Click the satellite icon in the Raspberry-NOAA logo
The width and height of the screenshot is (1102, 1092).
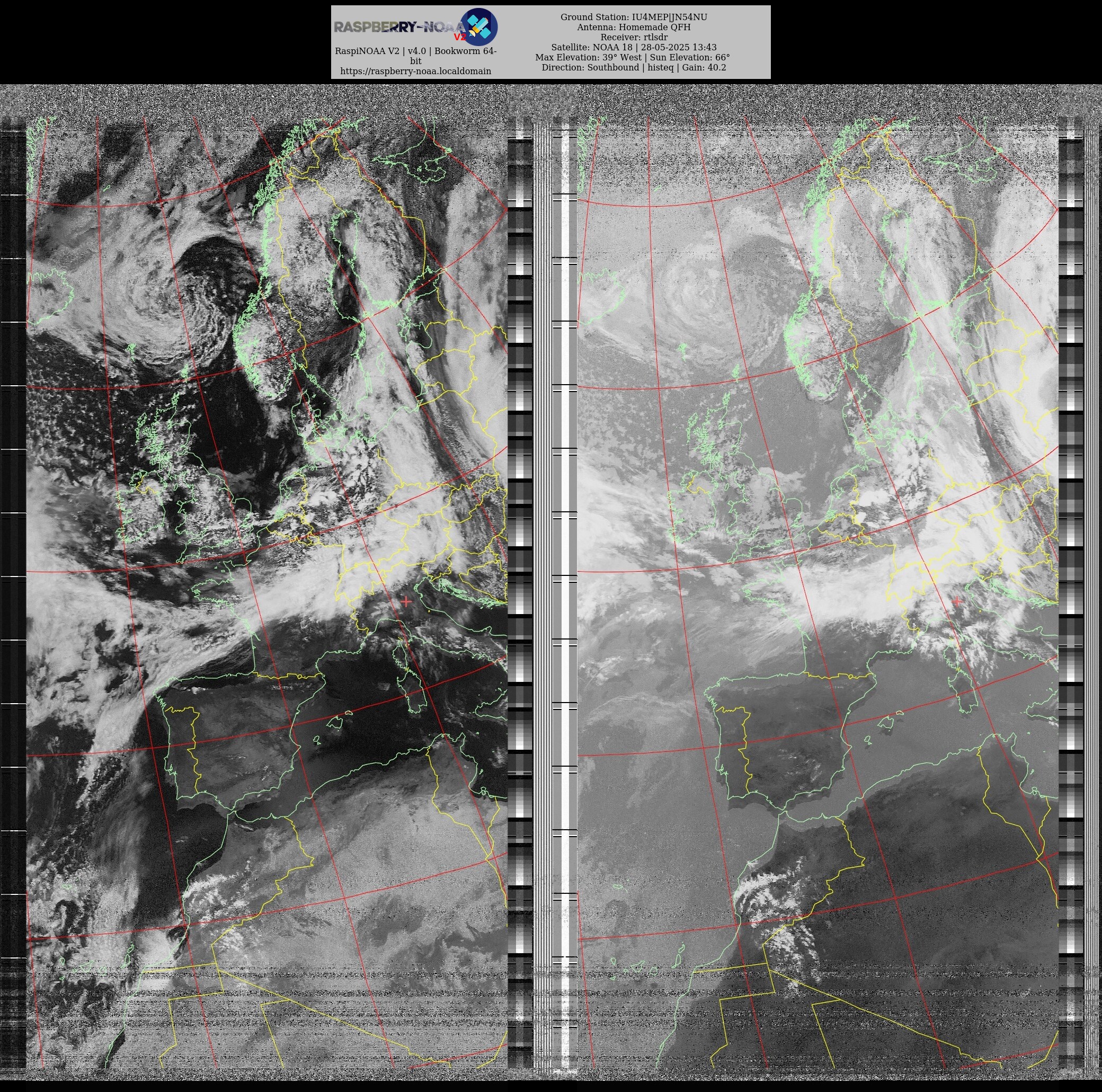[x=478, y=27]
